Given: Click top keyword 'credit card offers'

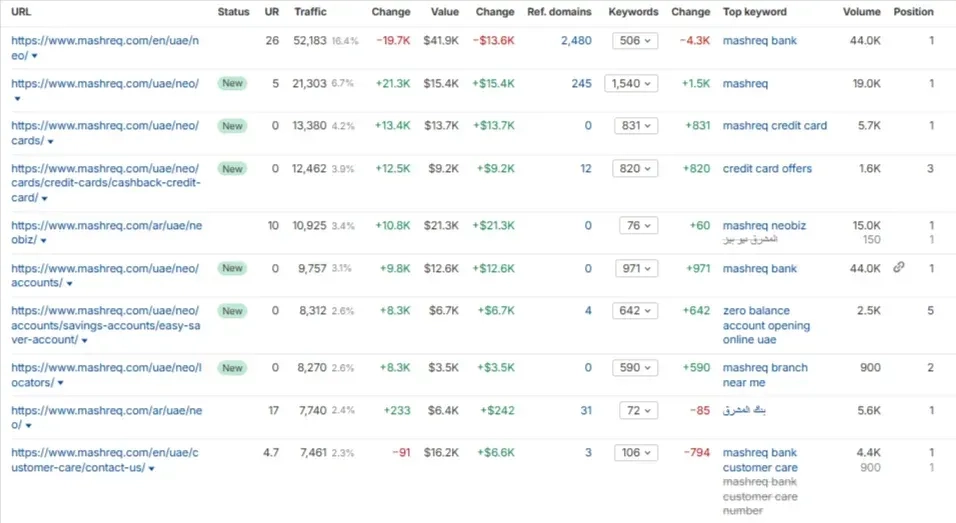Looking at the screenshot, I should click(767, 168).
